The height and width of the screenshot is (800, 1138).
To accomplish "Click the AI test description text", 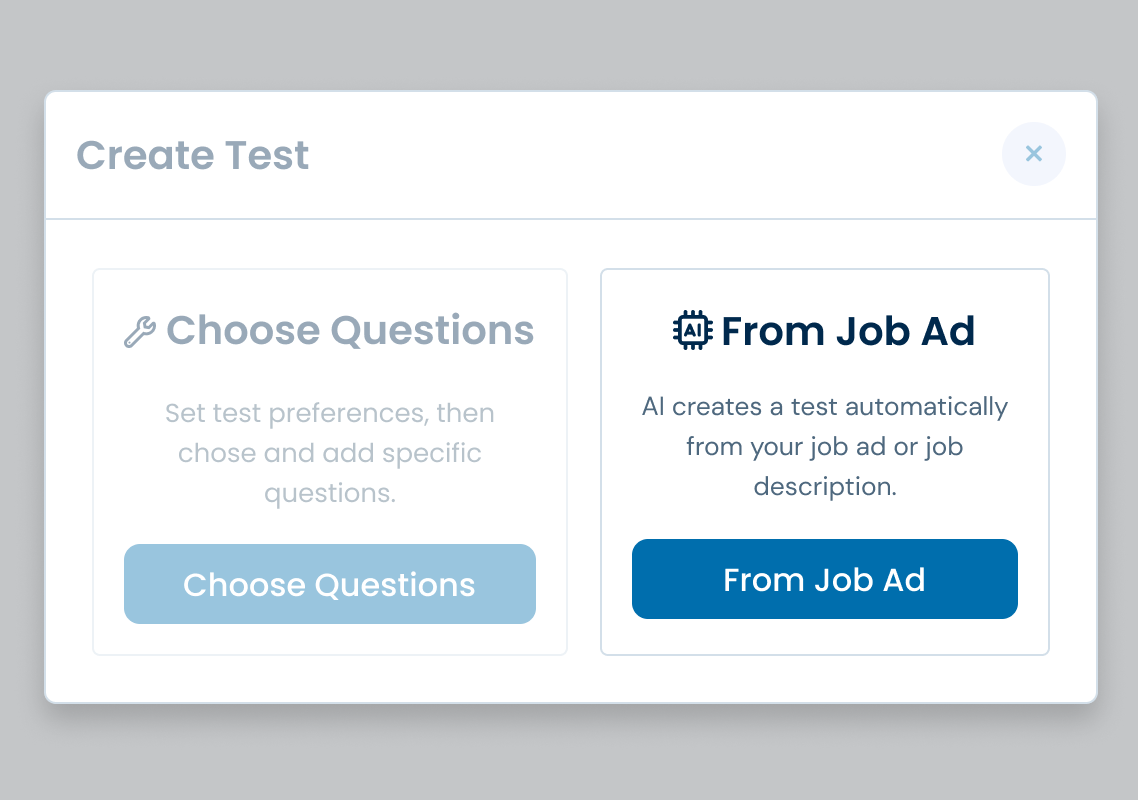I will 824,446.
